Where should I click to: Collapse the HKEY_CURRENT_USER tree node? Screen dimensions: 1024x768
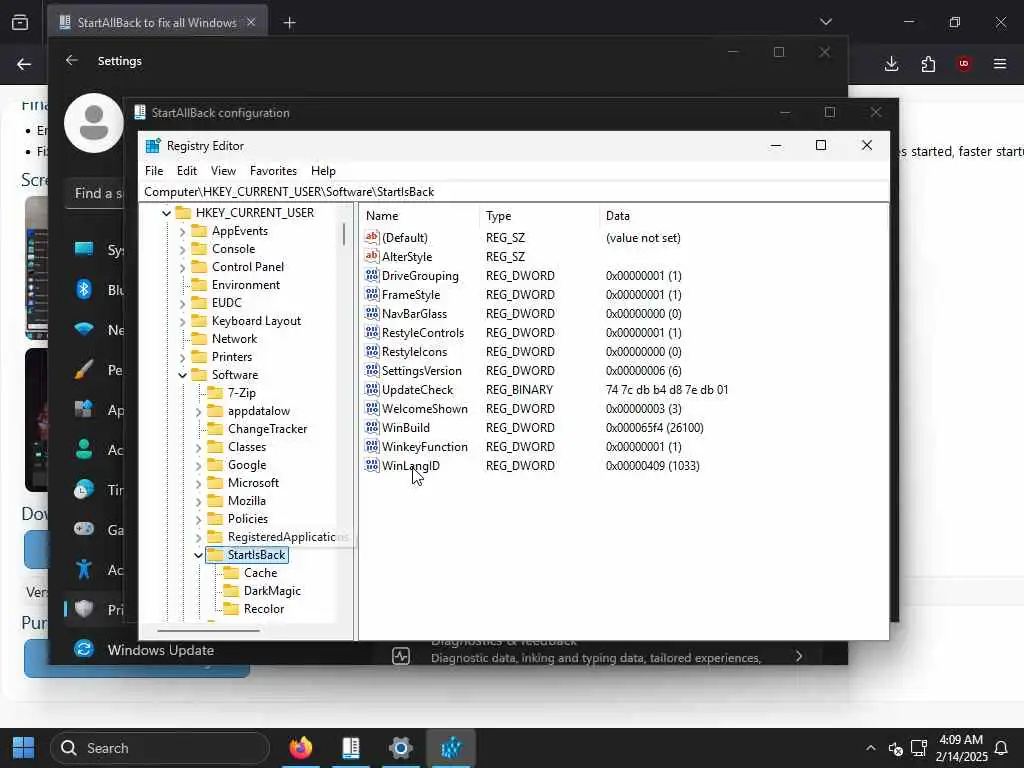tap(167, 213)
